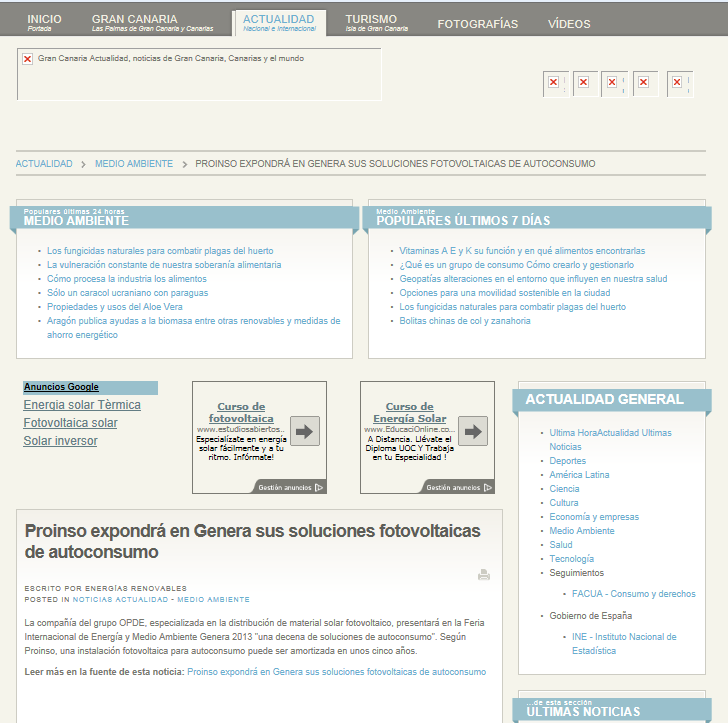Open 'INE - Instituto Nacional de Estadística' link
This screenshot has width=728, height=723.
624,644
